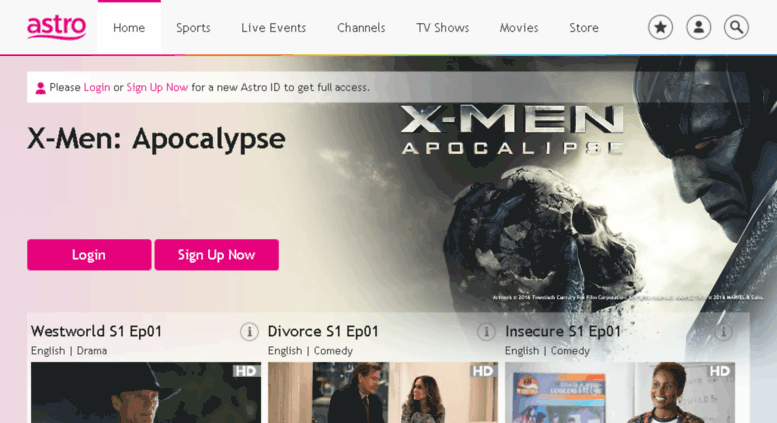Screen dimensions: 777x423
Task: Play the Divorce thumbnail
Action: click(x=383, y=392)
